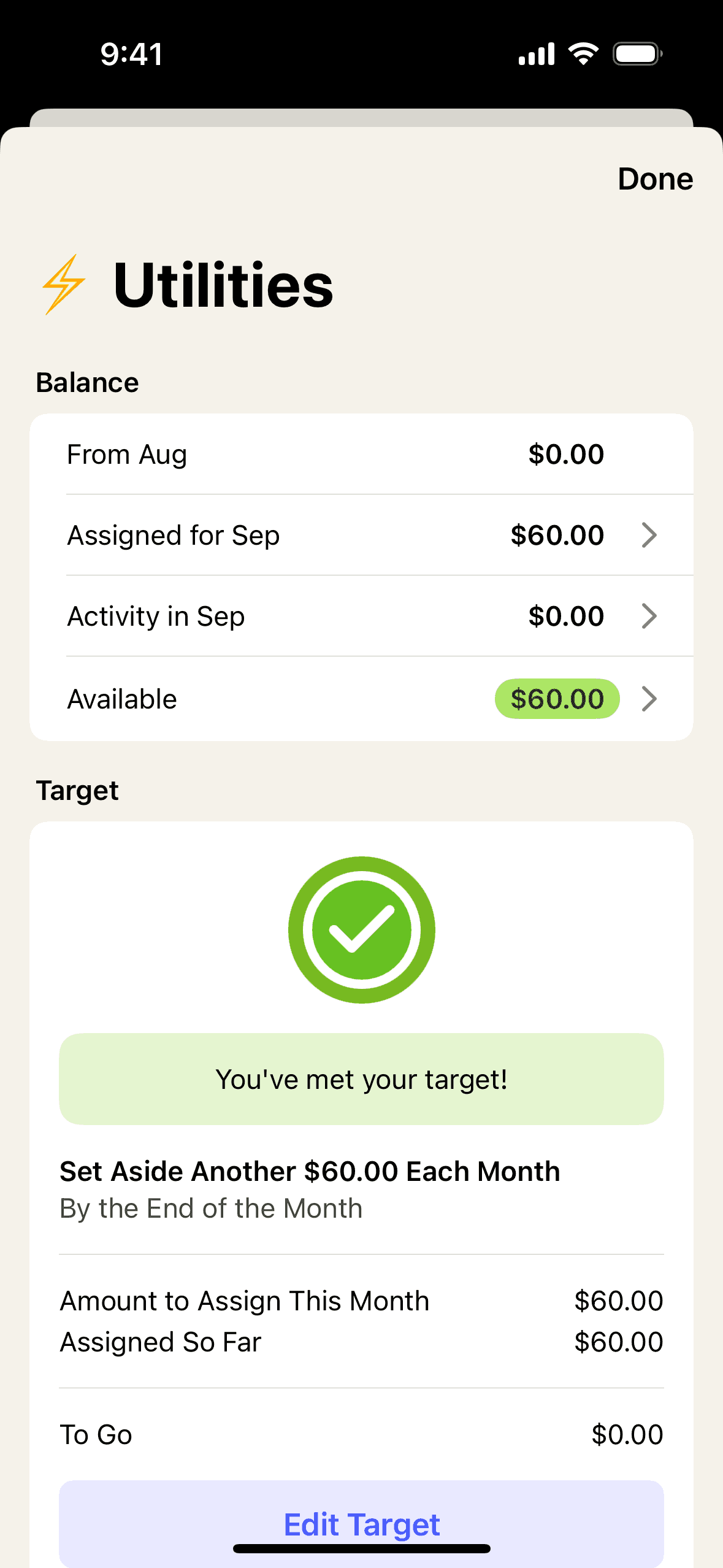This screenshot has width=723, height=1568.
Task: Tap the cellular signal bars icon
Action: pos(537,54)
